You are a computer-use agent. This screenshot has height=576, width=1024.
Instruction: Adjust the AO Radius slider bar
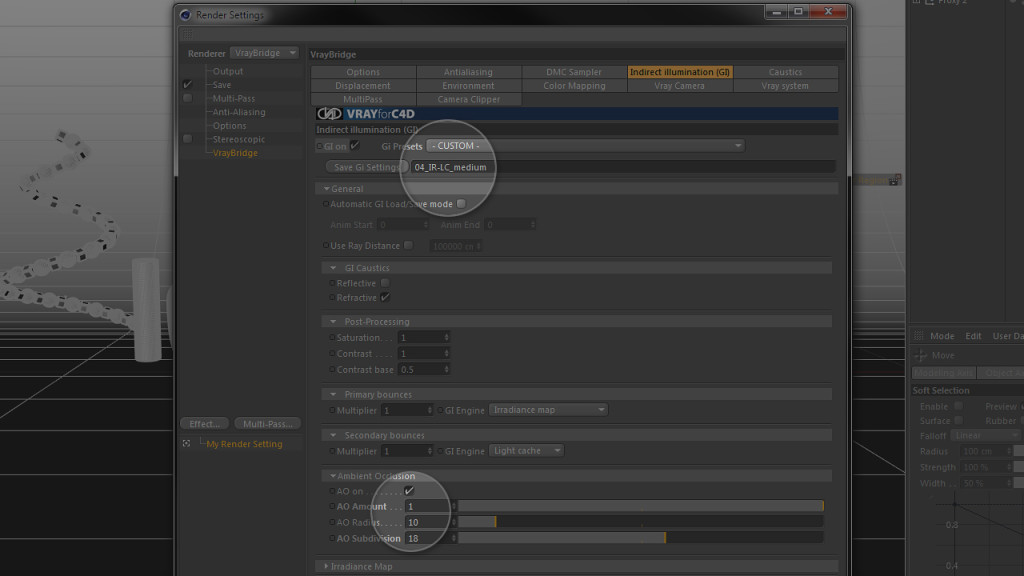(x=641, y=522)
